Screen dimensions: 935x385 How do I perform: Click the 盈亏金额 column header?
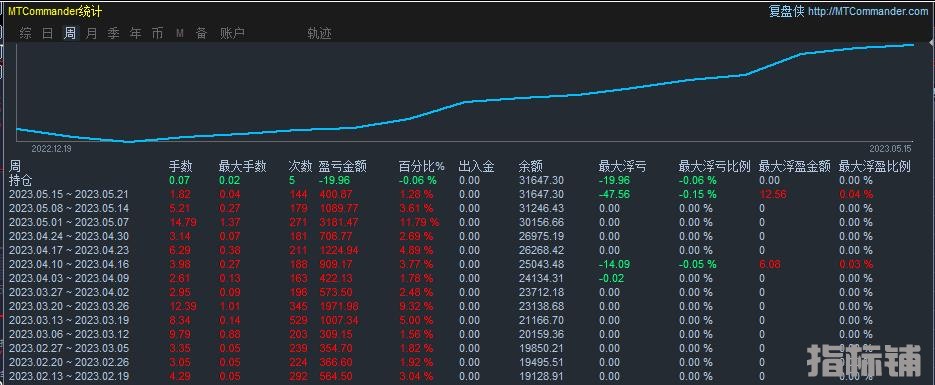342,167
